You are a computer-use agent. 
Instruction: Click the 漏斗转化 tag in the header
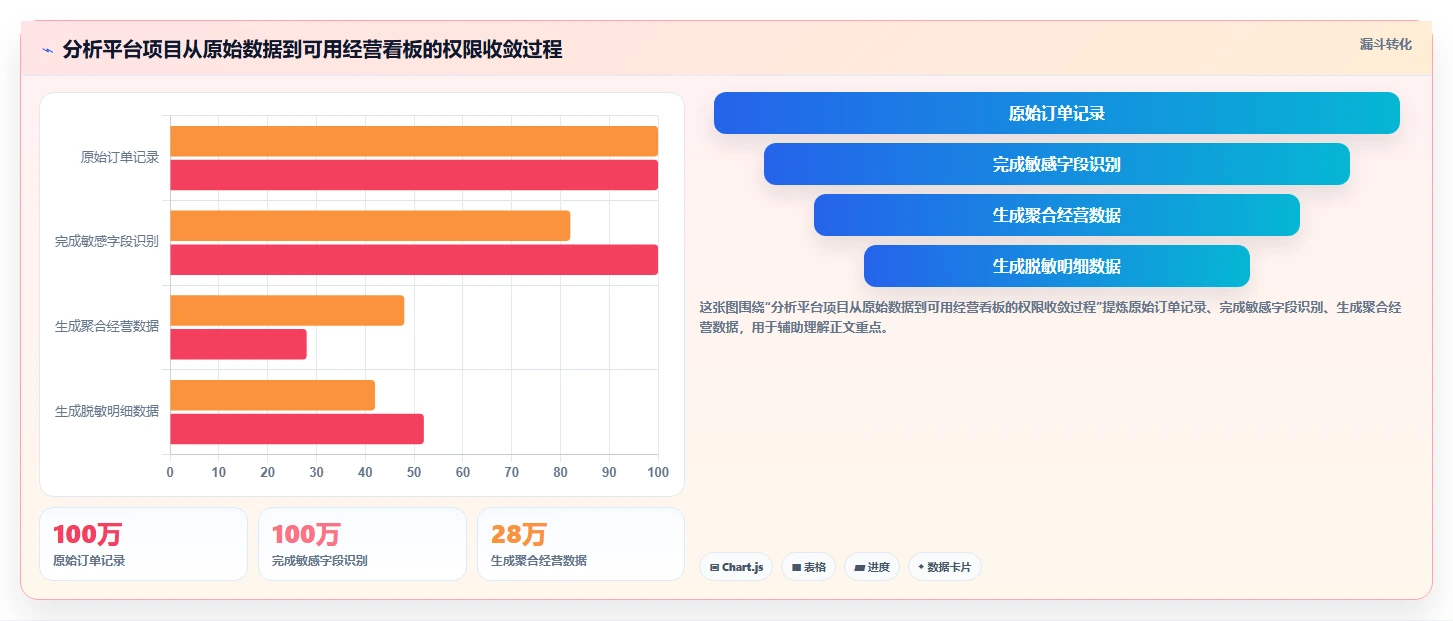point(1386,44)
